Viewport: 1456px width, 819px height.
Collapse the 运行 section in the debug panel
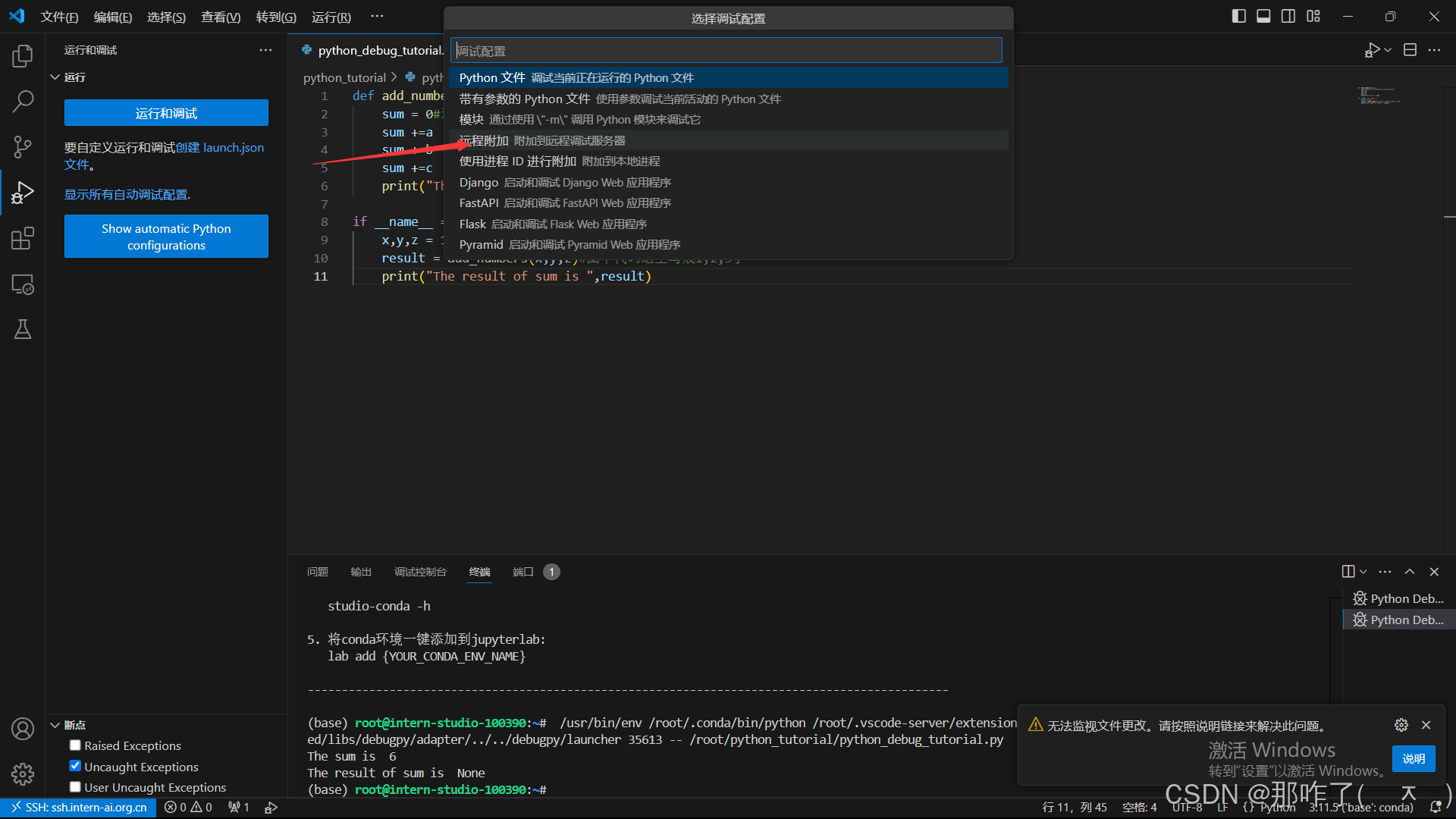pos(55,77)
